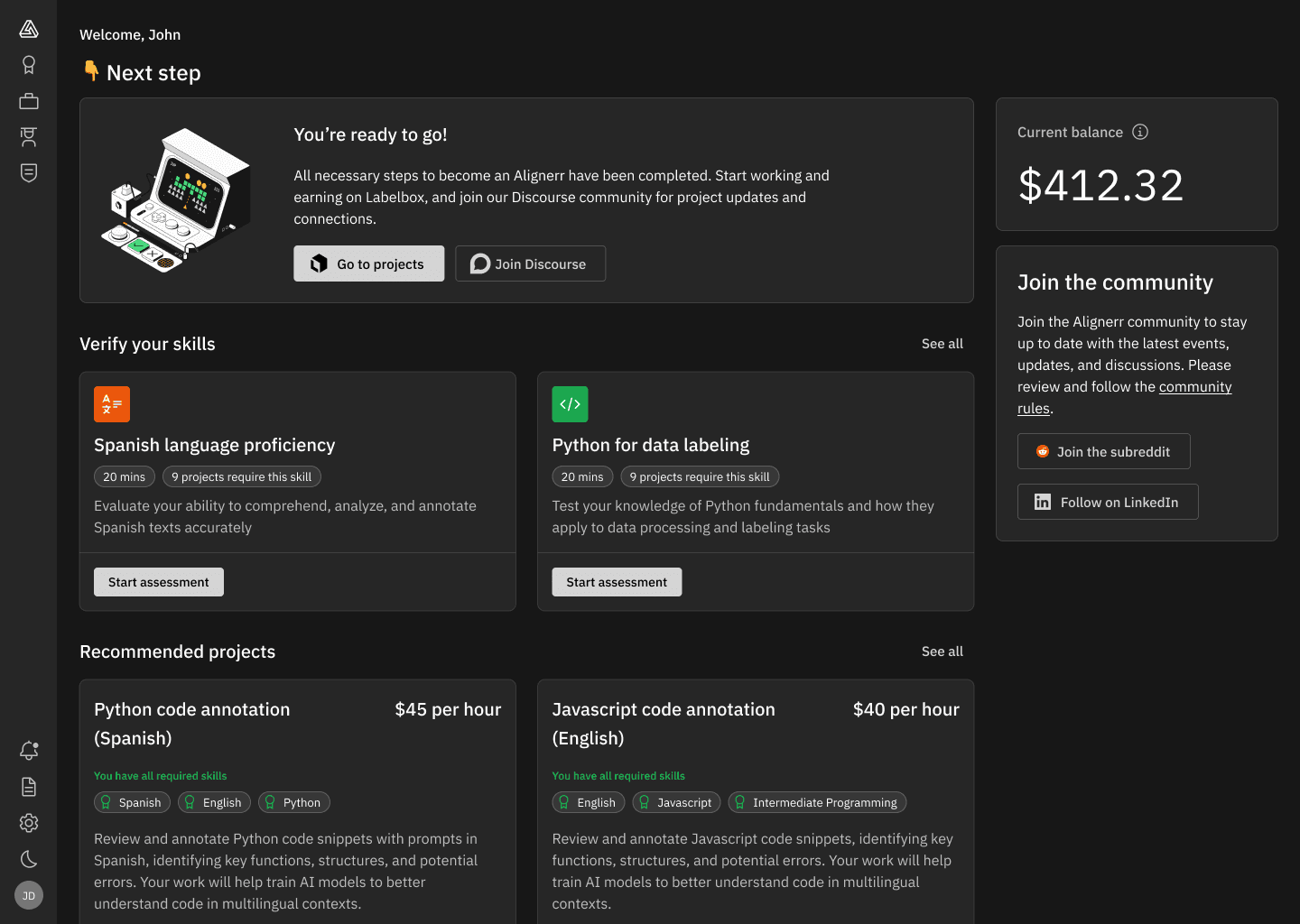The width and height of the screenshot is (1300, 924).
Task: Open the JD user avatar menu
Action: 29,895
